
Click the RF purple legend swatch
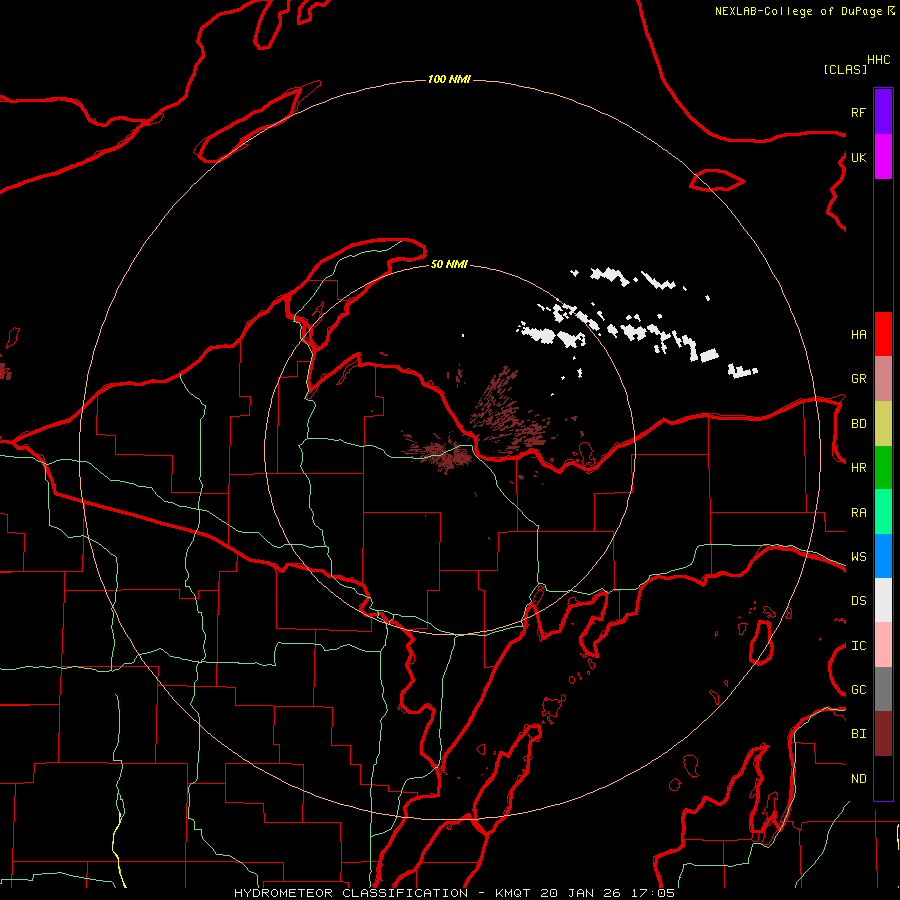click(883, 112)
